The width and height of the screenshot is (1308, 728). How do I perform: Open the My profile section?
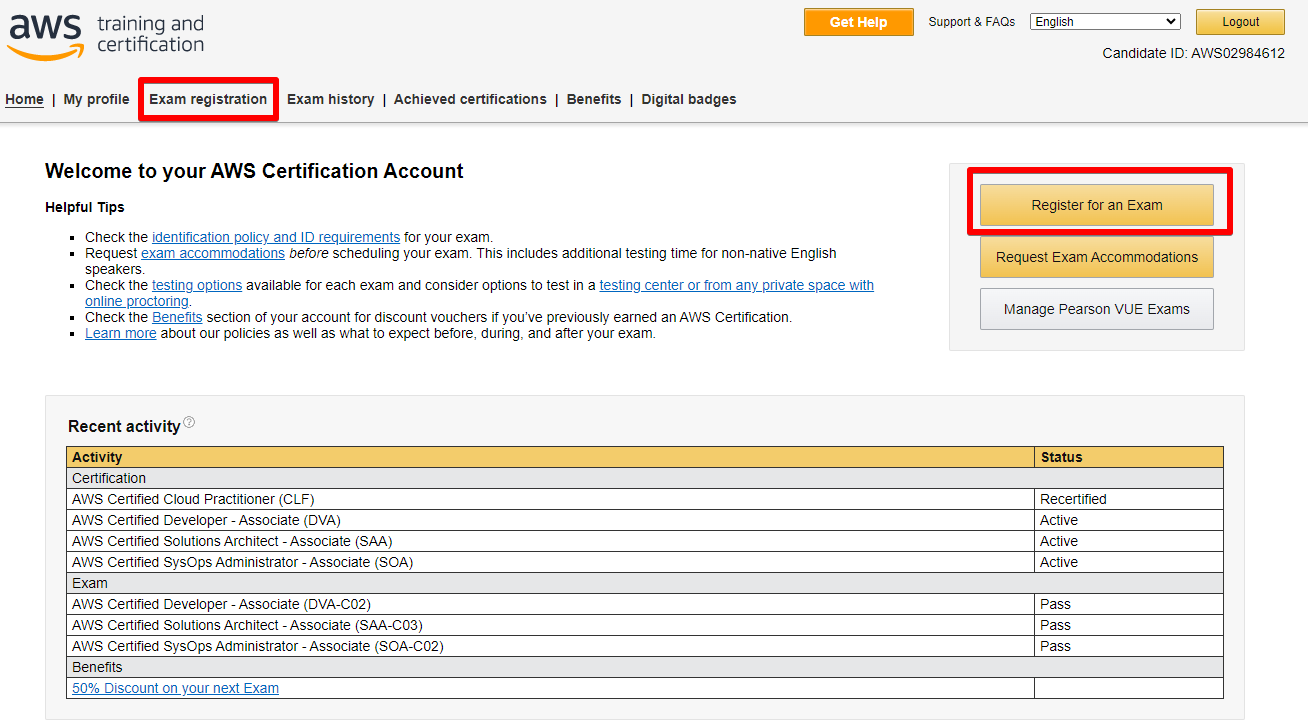pos(96,99)
